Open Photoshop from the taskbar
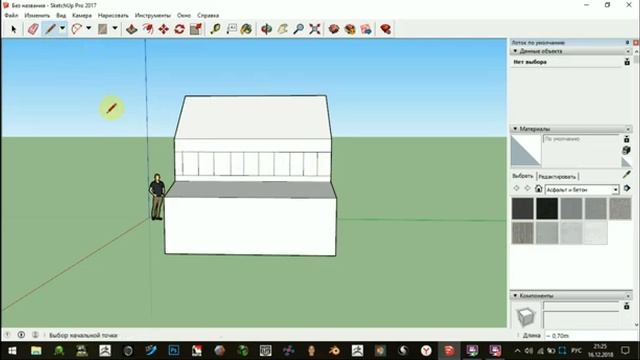Image resolution: width=640 pixels, height=360 pixels. tap(173, 351)
